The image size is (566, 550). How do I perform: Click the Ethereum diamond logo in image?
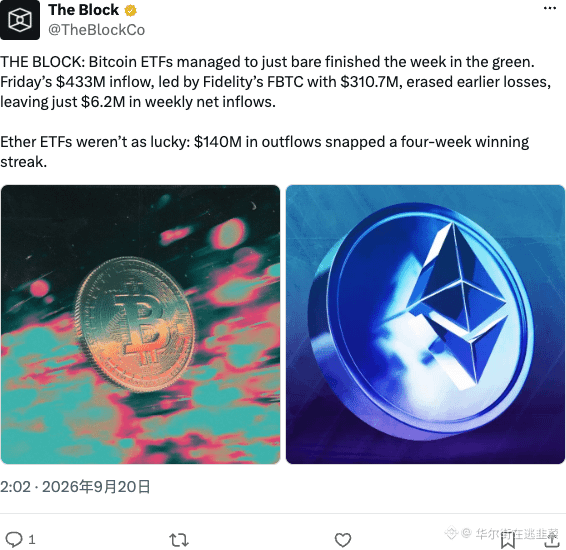click(x=457, y=305)
